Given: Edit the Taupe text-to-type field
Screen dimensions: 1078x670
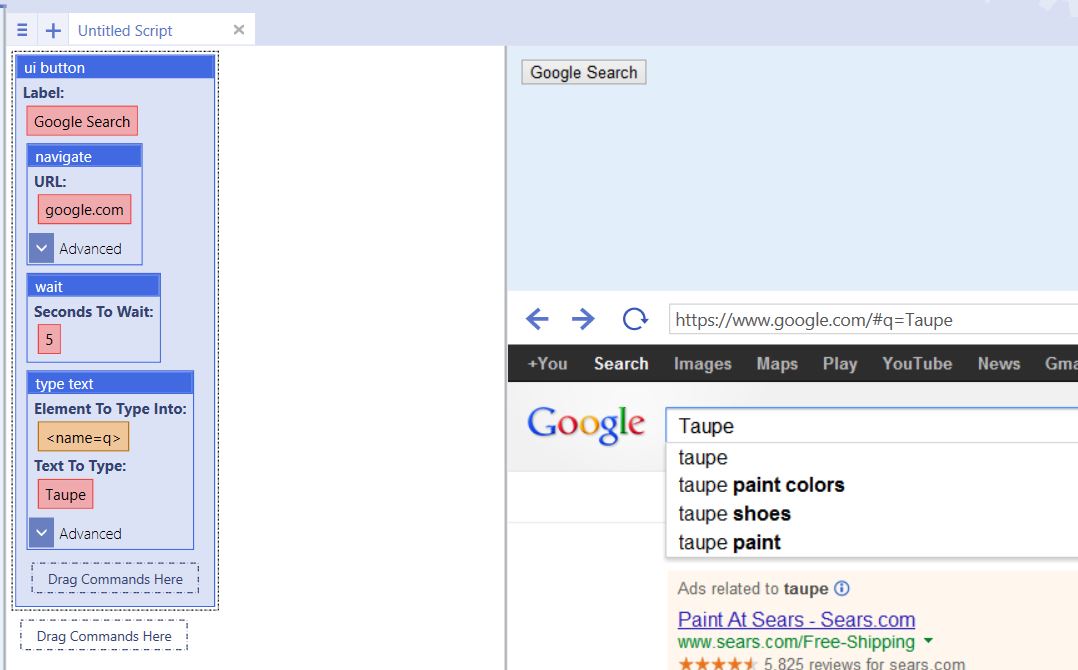Looking at the screenshot, I should pyautogui.click(x=65, y=494).
